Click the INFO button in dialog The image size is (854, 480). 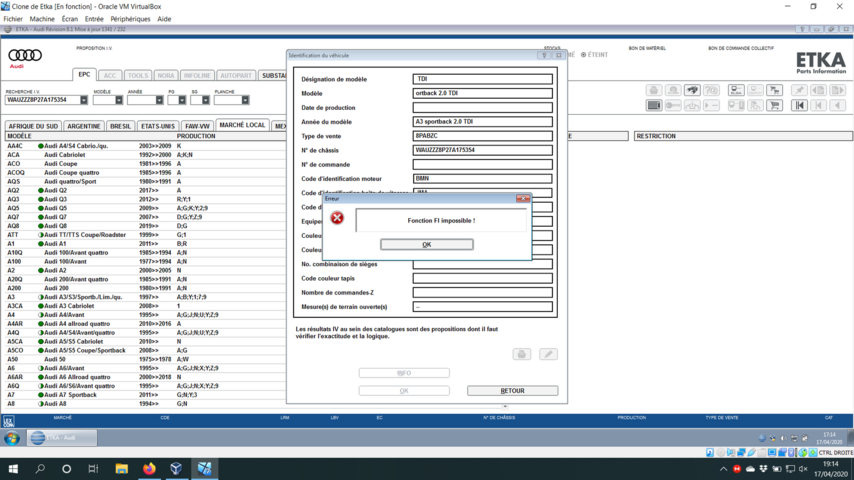click(404, 373)
